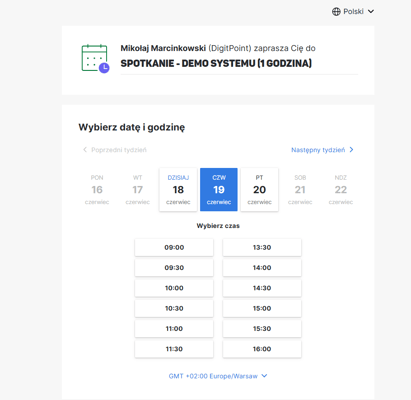Choose the 09:00 time slot
This screenshot has width=411, height=400.
tap(174, 247)
